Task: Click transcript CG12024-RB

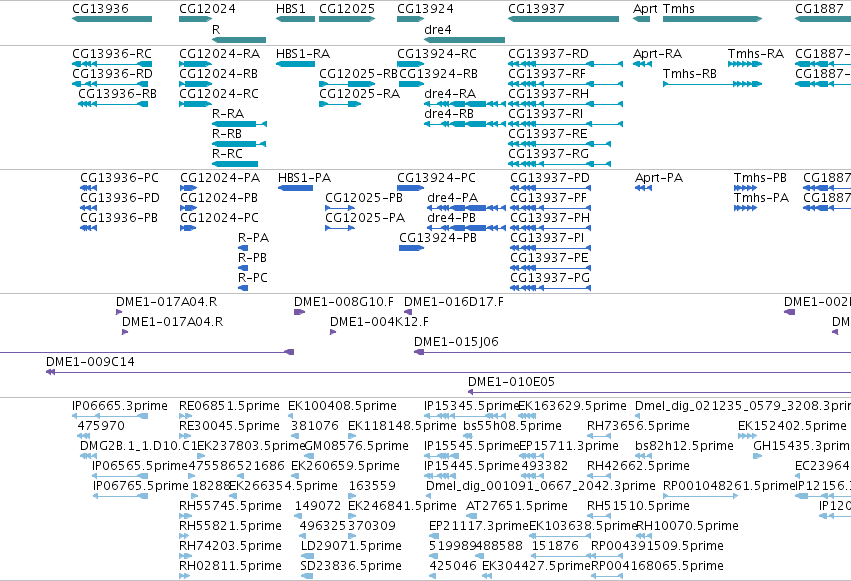Action: (x=195, y=84)
